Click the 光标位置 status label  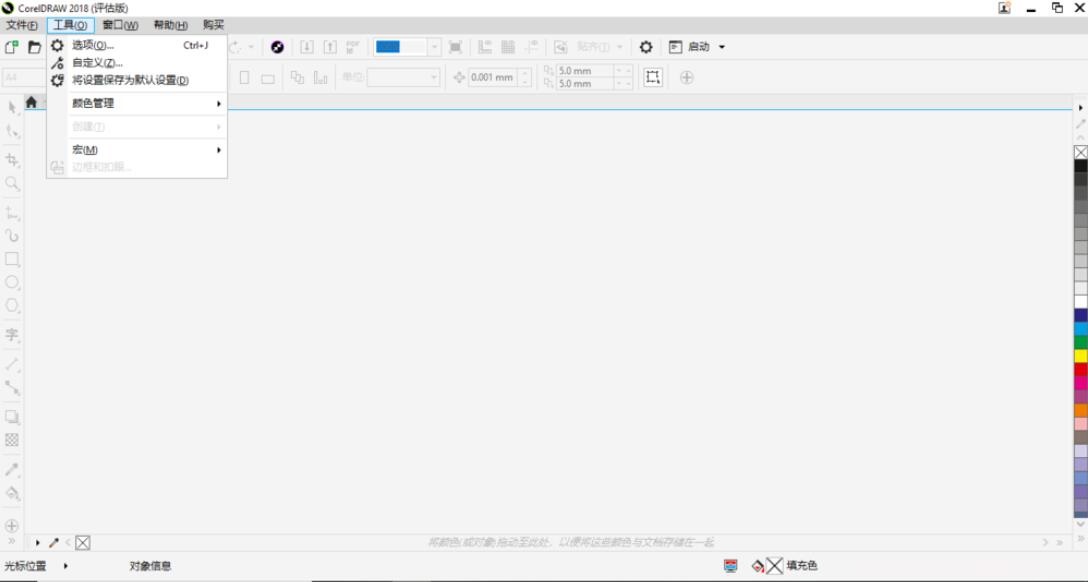pos(25,566)
